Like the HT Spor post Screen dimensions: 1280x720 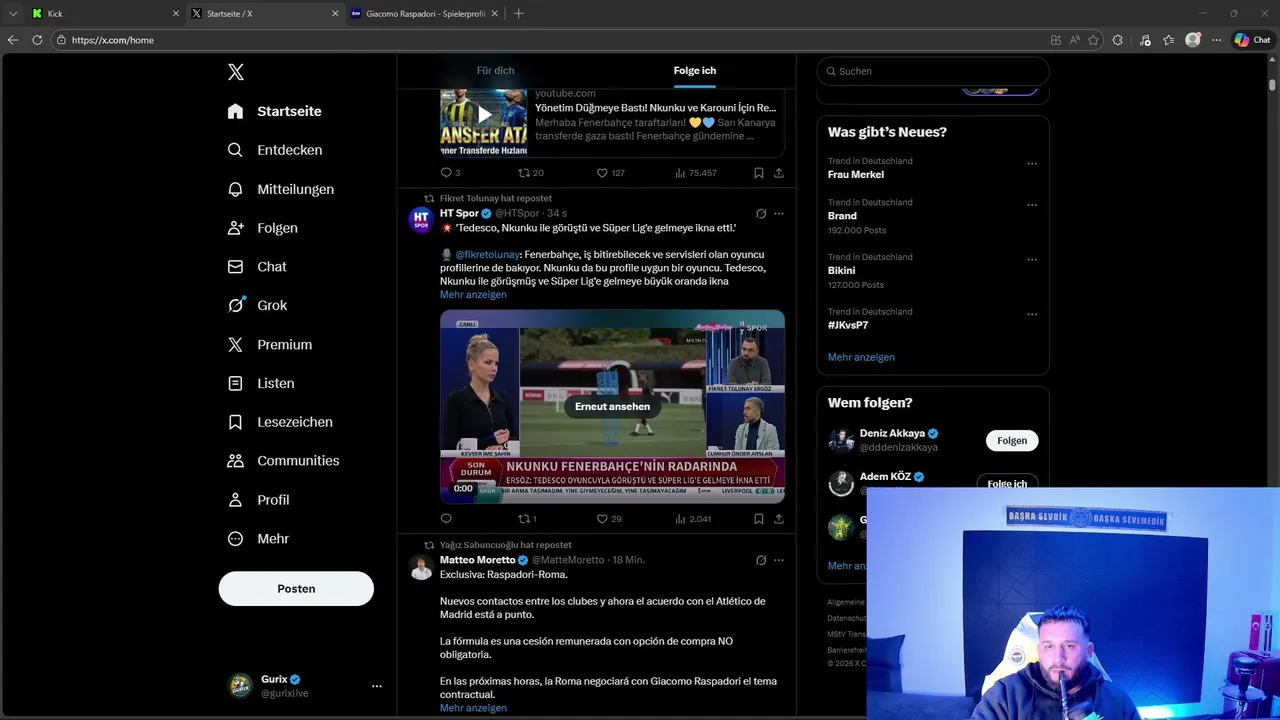pos(609,519)
